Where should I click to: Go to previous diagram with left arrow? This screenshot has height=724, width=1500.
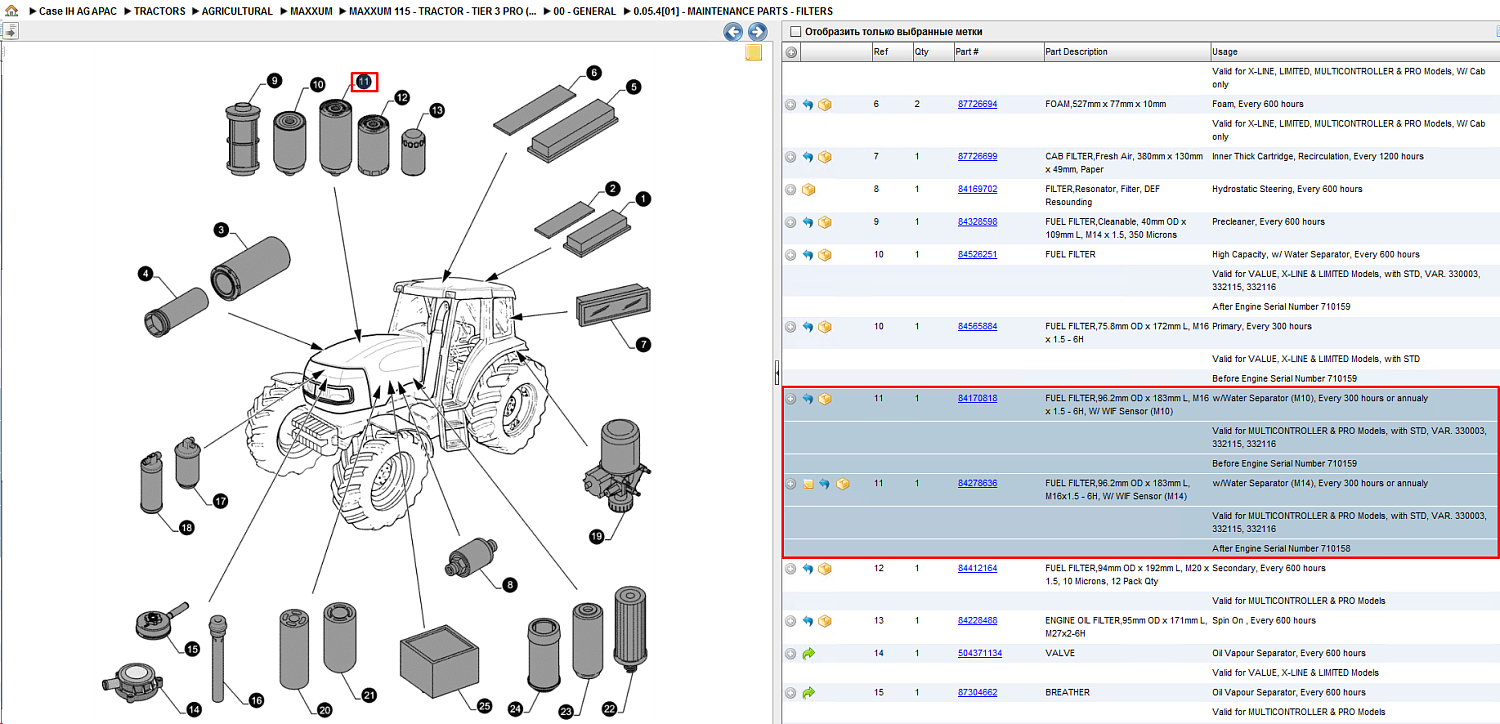pyautogui.click(x=733, y=32)
